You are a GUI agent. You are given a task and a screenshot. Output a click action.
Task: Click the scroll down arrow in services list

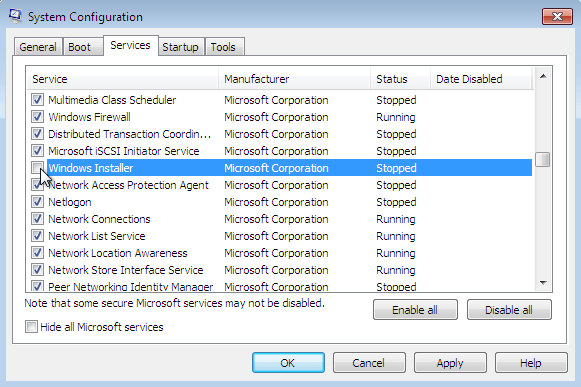(x=543, y=283)
